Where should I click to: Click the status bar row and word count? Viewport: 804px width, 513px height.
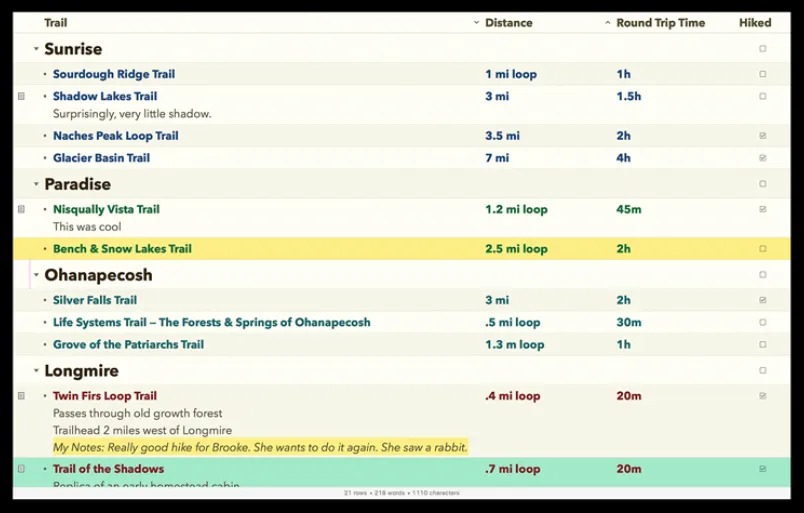tap(401, 493)
